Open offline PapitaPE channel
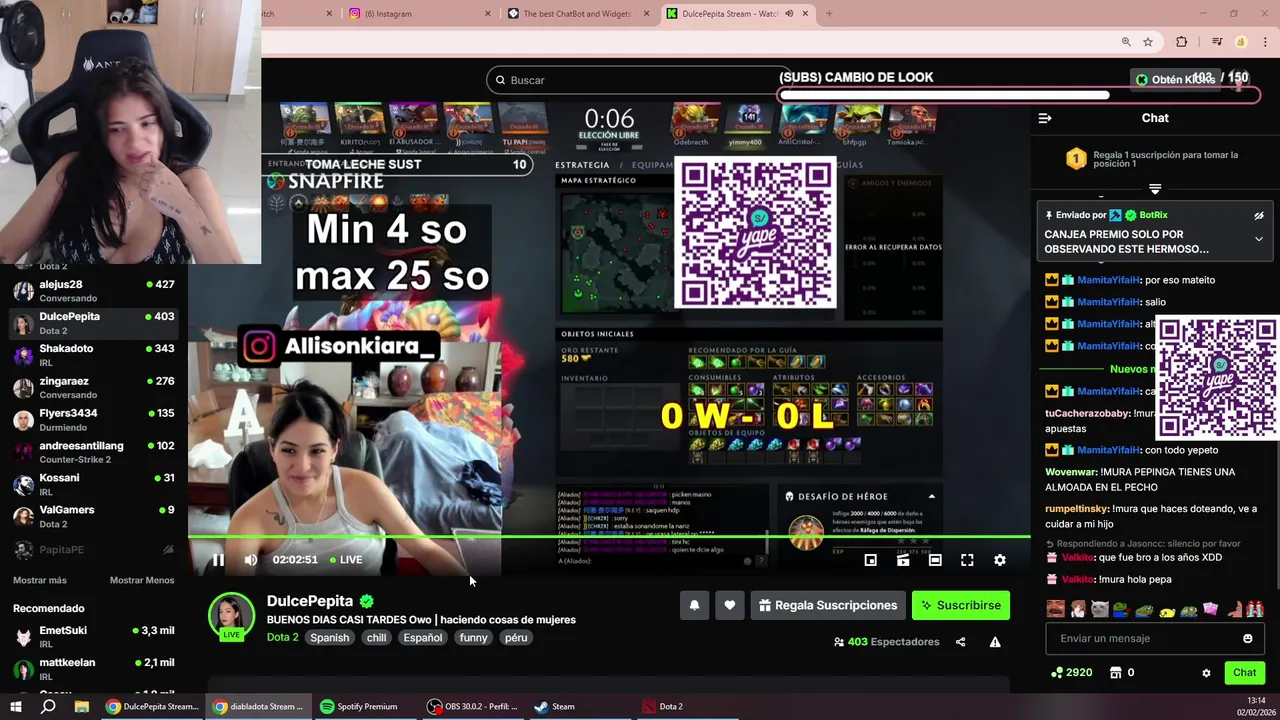Screen dimensions: 1280x720 [93, 550]
